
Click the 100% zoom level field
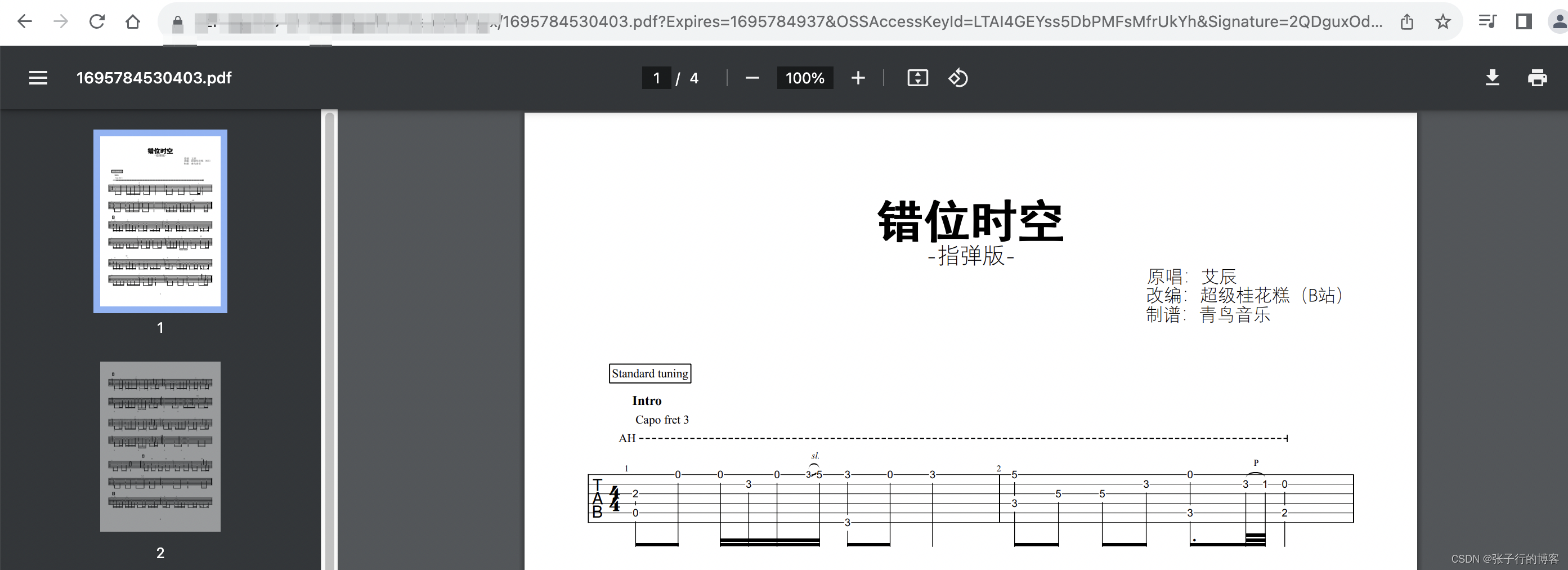tap(805, 78)
